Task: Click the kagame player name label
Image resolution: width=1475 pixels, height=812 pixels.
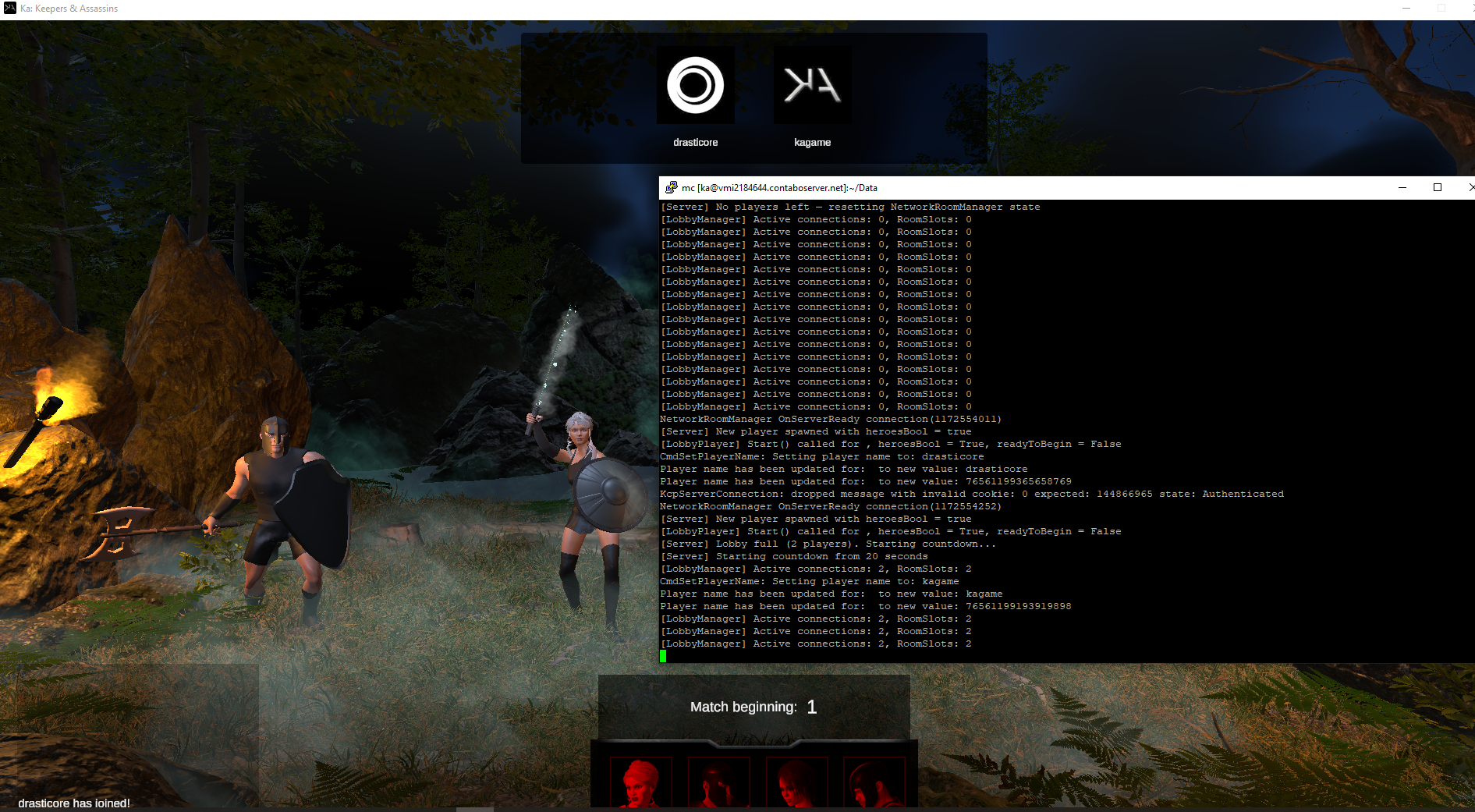Action: (x=812, y=143)
